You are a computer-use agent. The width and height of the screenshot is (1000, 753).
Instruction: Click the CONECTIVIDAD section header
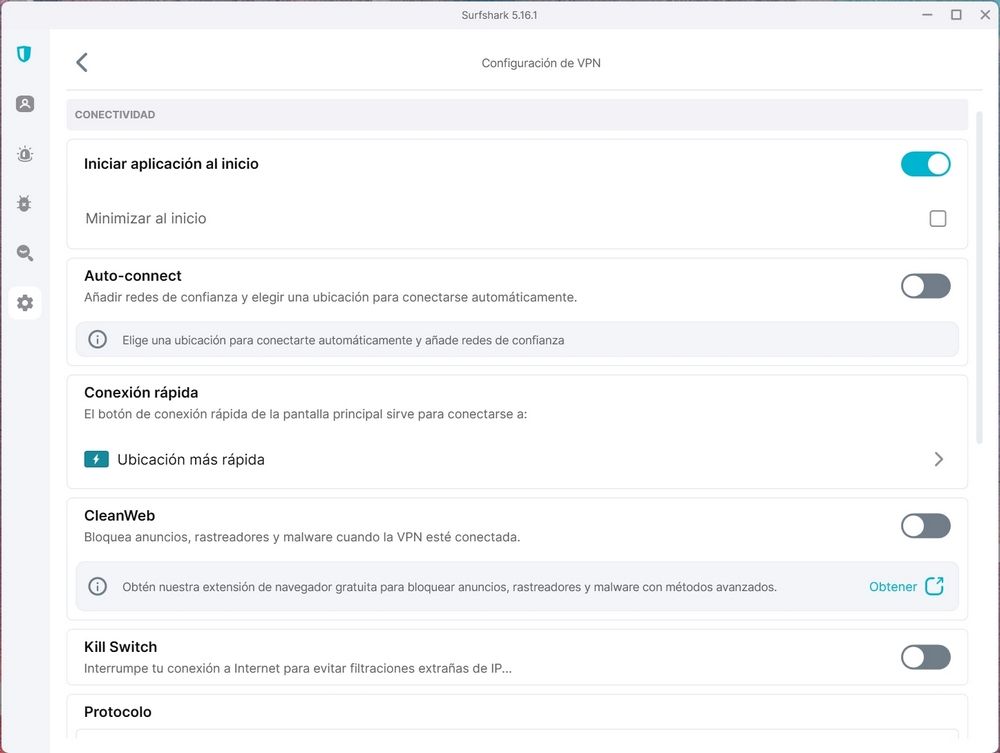pos(115,115)
